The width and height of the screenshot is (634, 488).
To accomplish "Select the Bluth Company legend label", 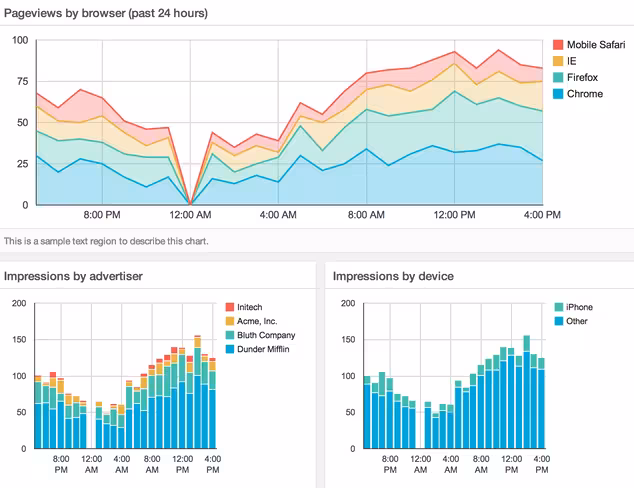I will click(266, 335).
